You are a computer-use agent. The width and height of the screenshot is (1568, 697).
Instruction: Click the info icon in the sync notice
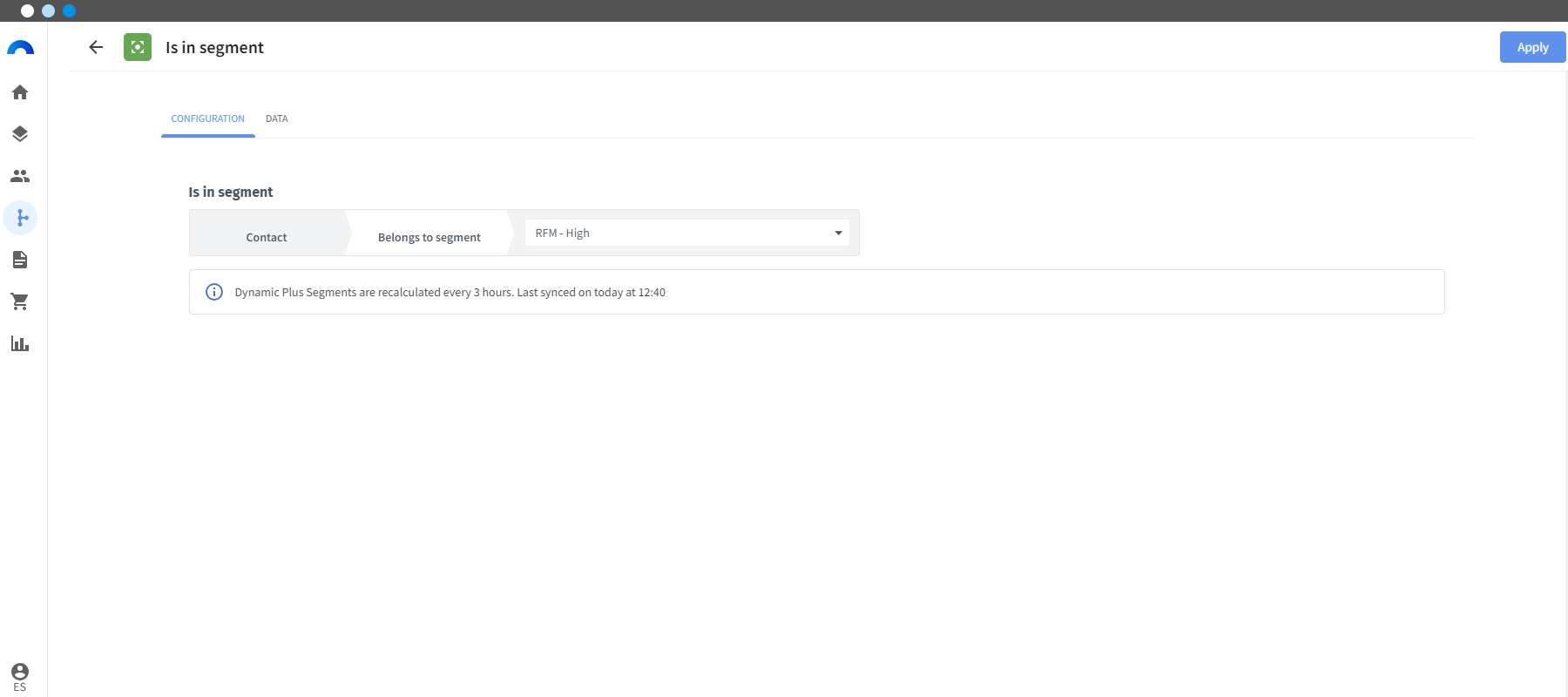[x=214, y=292]
